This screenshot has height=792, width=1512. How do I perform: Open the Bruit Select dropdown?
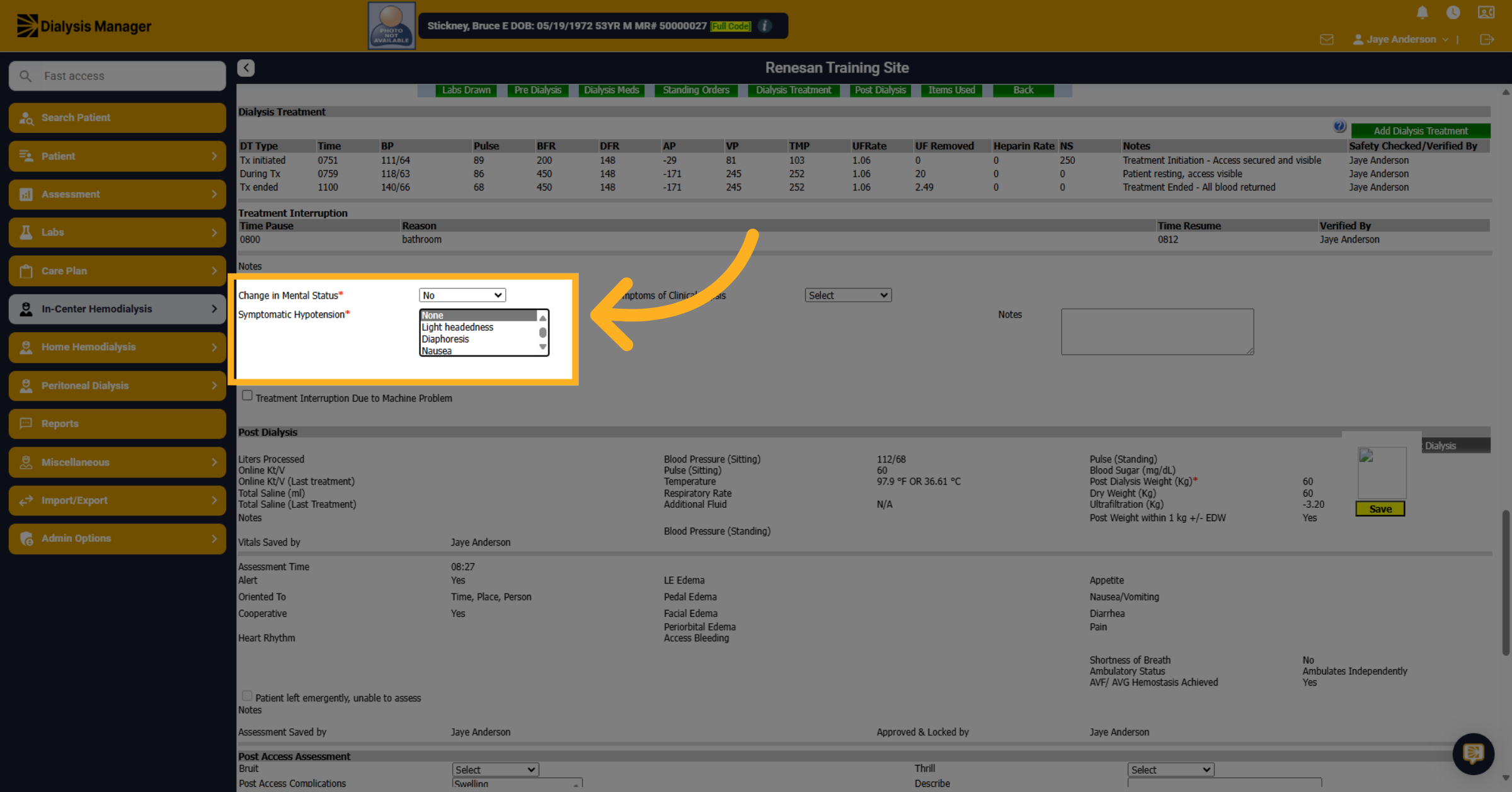[495, 769]
